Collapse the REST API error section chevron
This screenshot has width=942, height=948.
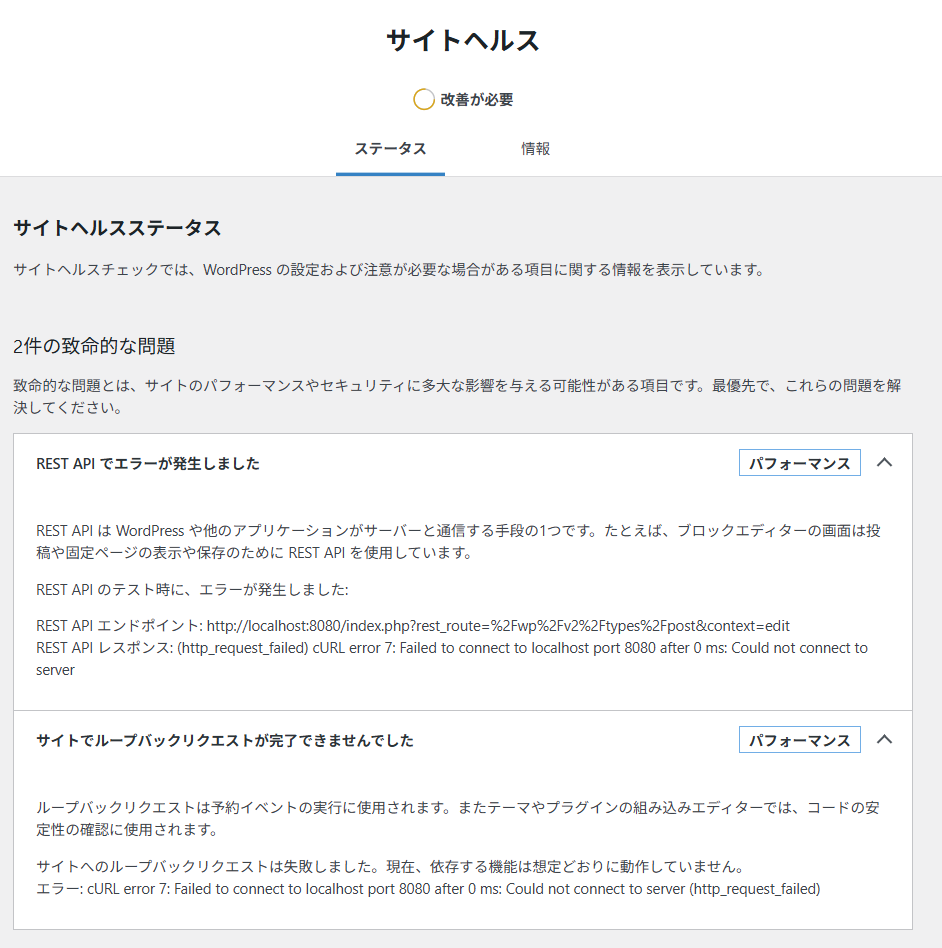884,463
